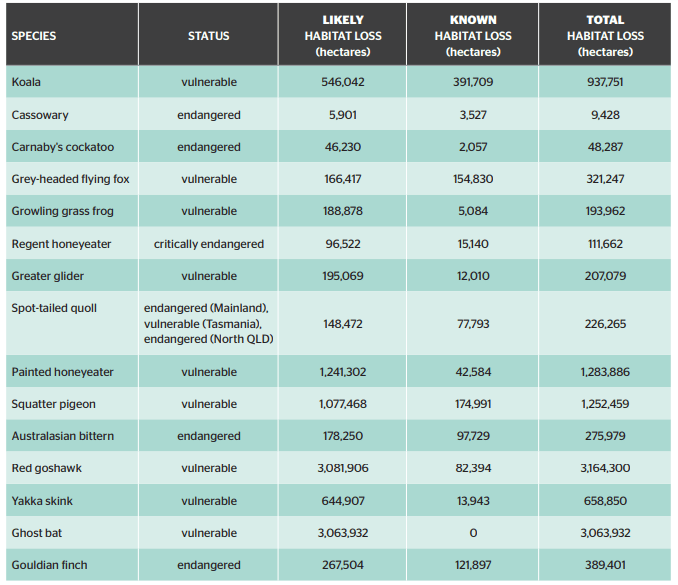This screenshot has width=678, height=585.
Task: Select Greater glider total 207,079
Action: 605,276
